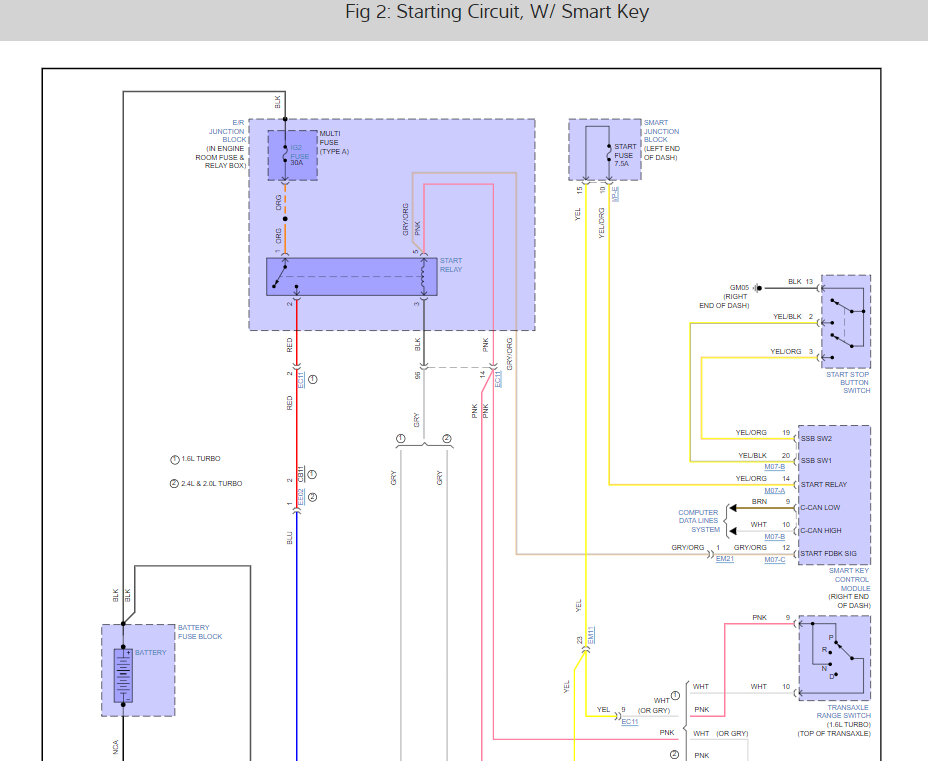Select the 'E/R JUNCTION BLOCK' label

click(x=226, y=131)
